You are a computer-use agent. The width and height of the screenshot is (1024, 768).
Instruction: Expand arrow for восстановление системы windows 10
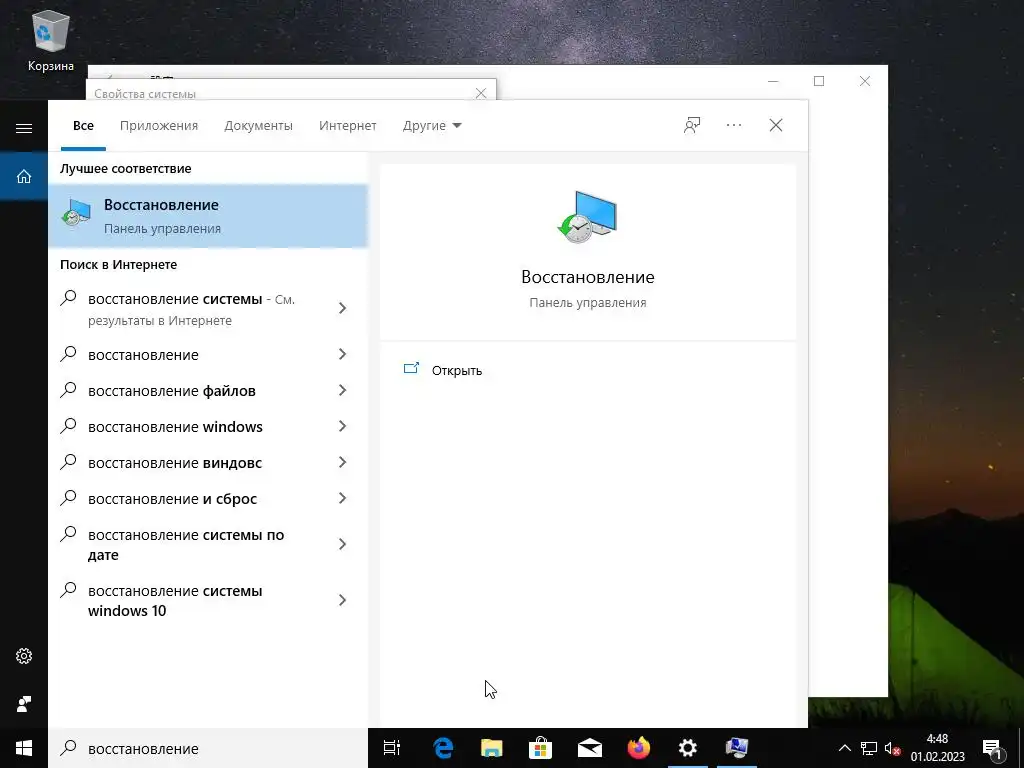point(342,600)
